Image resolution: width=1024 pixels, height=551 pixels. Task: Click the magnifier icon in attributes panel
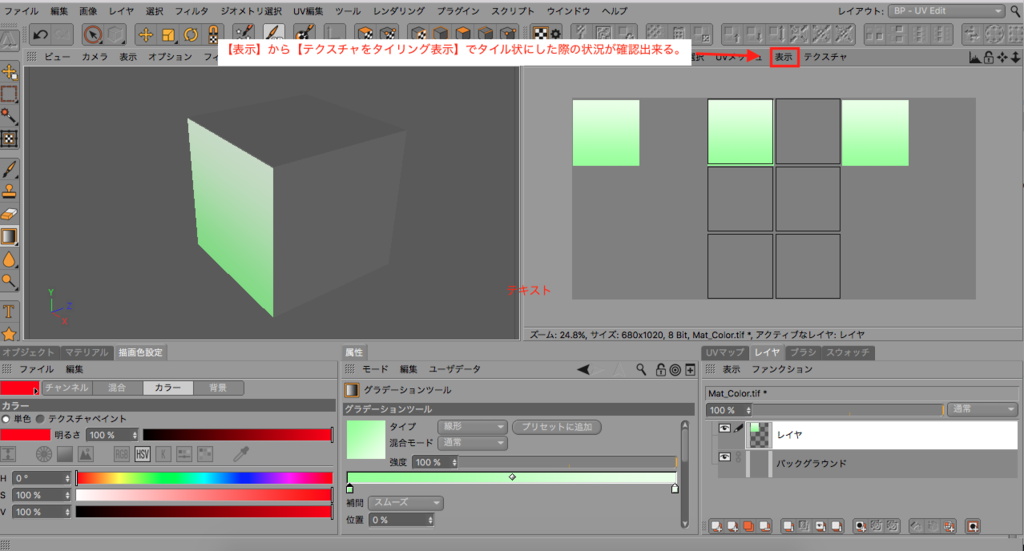pyautogui.click(x=641, y=370)
